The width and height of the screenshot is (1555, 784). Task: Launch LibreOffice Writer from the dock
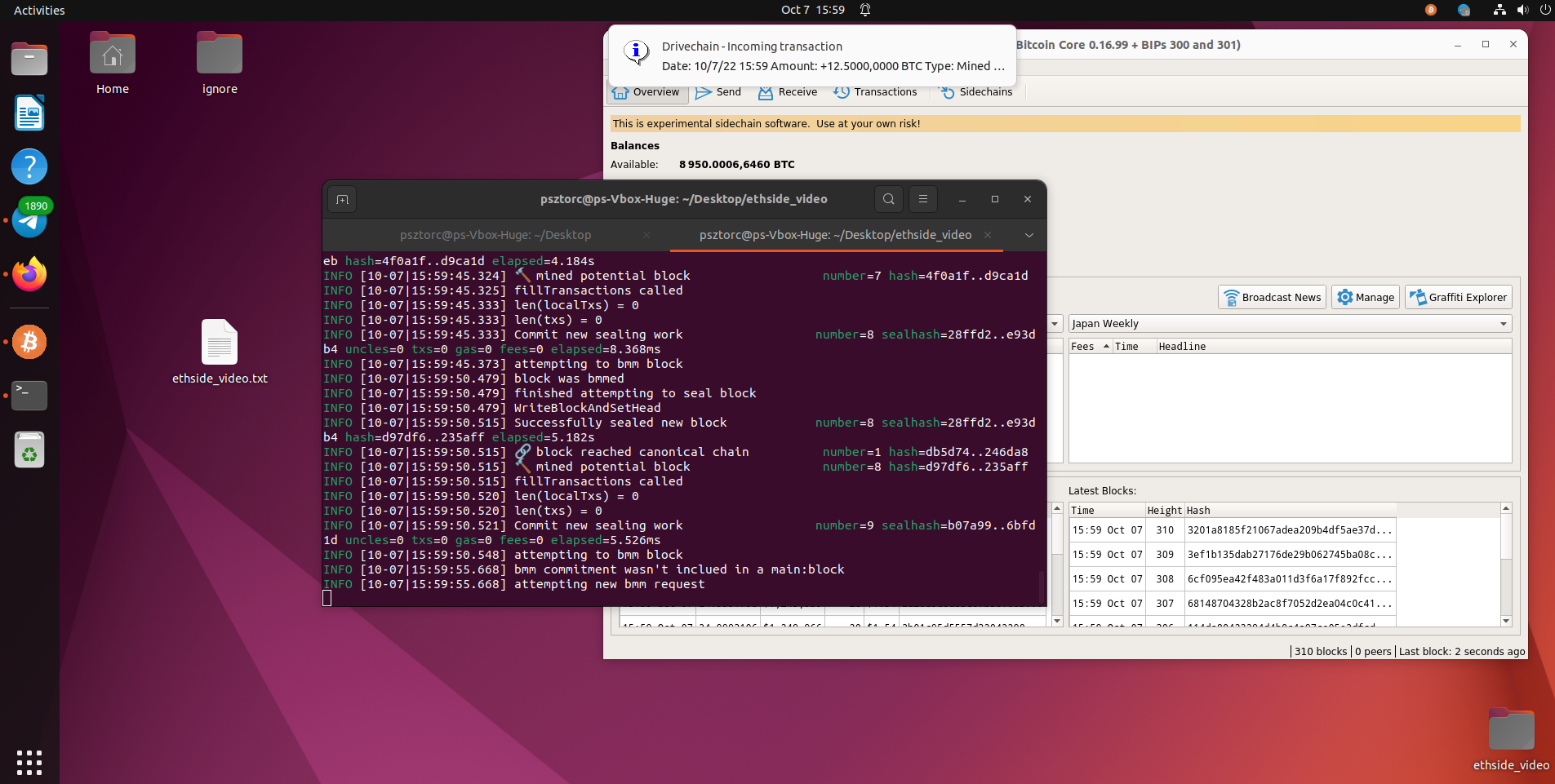coord(29,113)
